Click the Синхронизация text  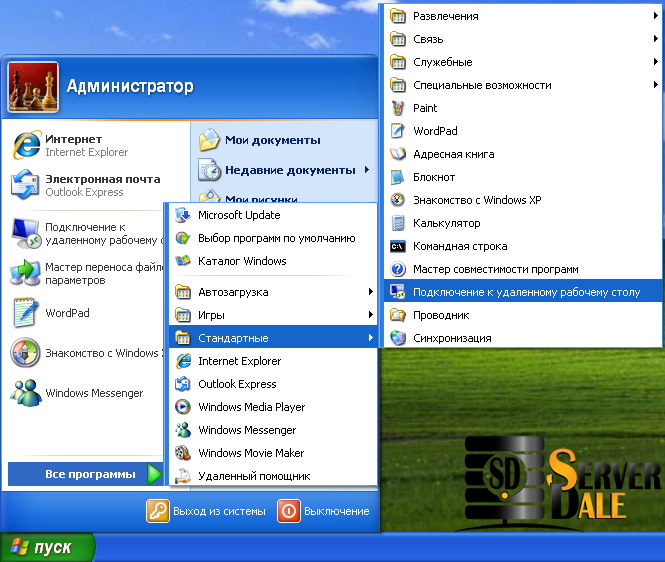pyautogui.click(x=452, y=338)
